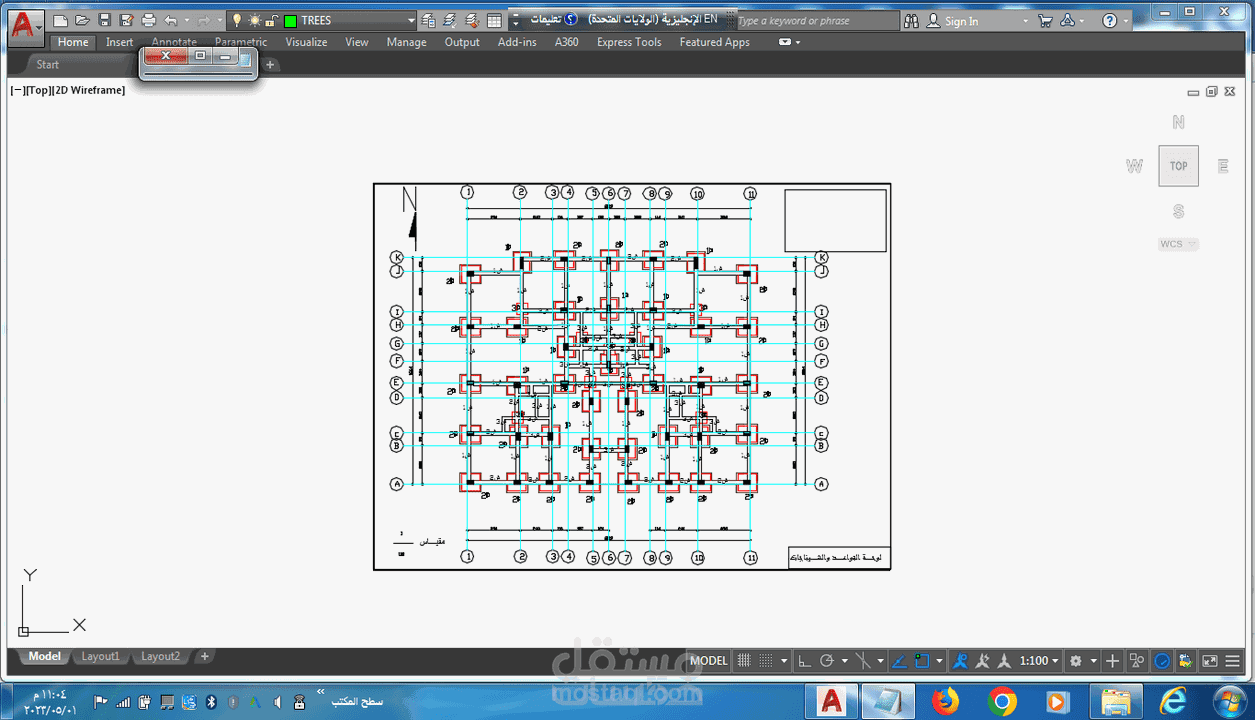Click the table/grid icon beside layer tools
Screen dimensions: 1255x720
click(x=494, y=20)
